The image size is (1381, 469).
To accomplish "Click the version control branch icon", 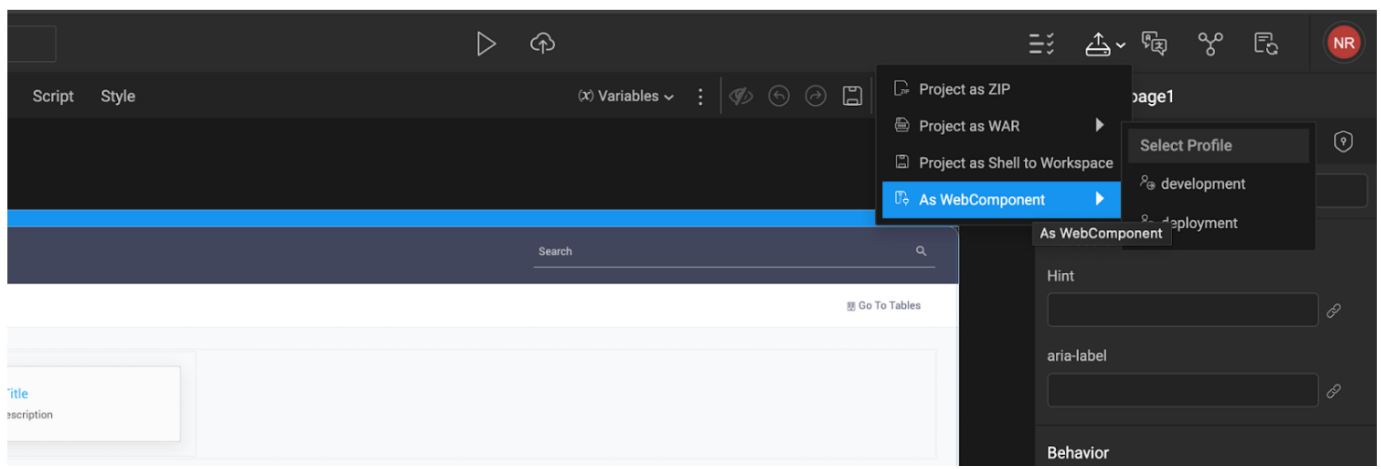I will tap(1211, 43).
